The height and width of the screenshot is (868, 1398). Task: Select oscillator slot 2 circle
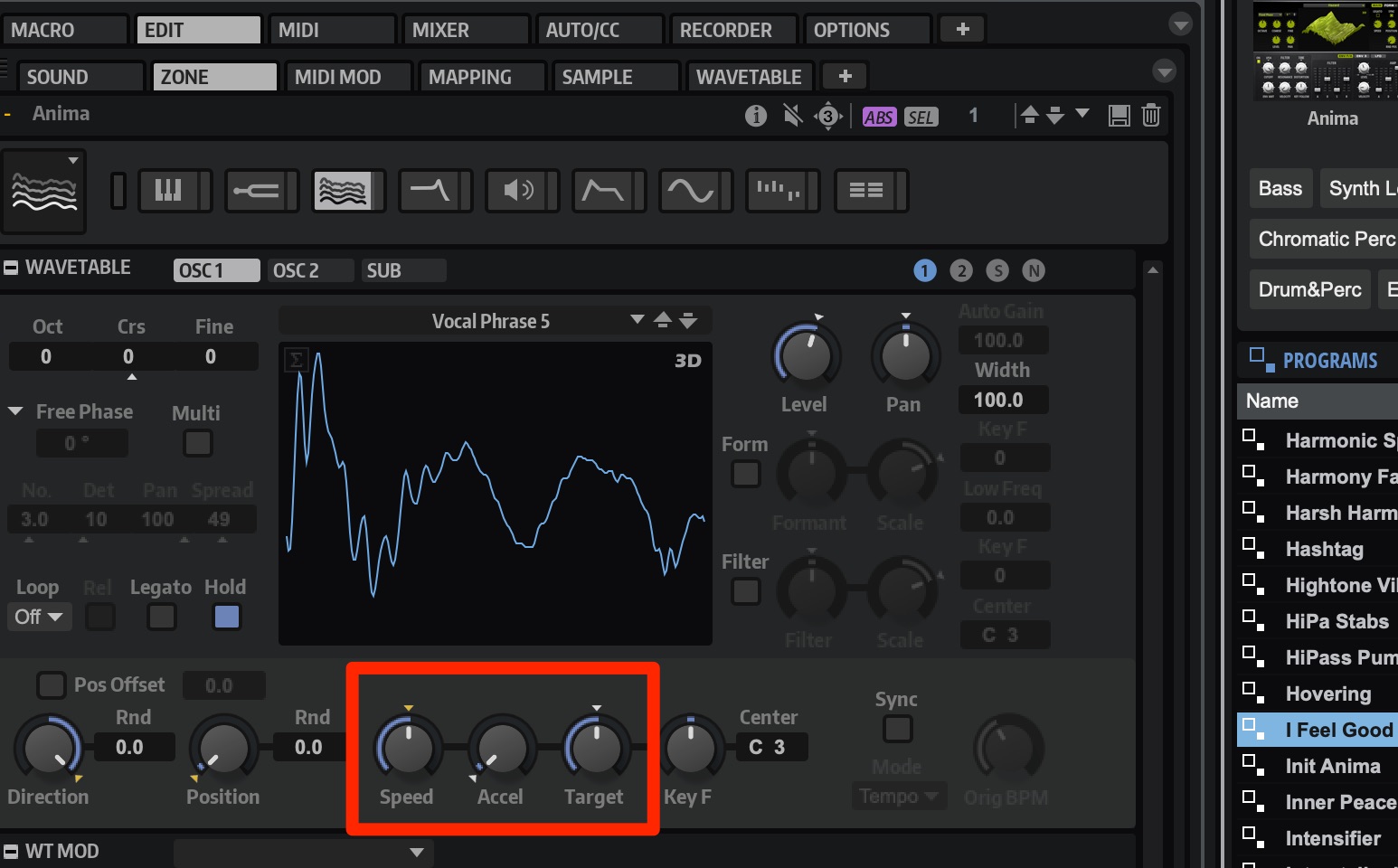click(961, 270)
